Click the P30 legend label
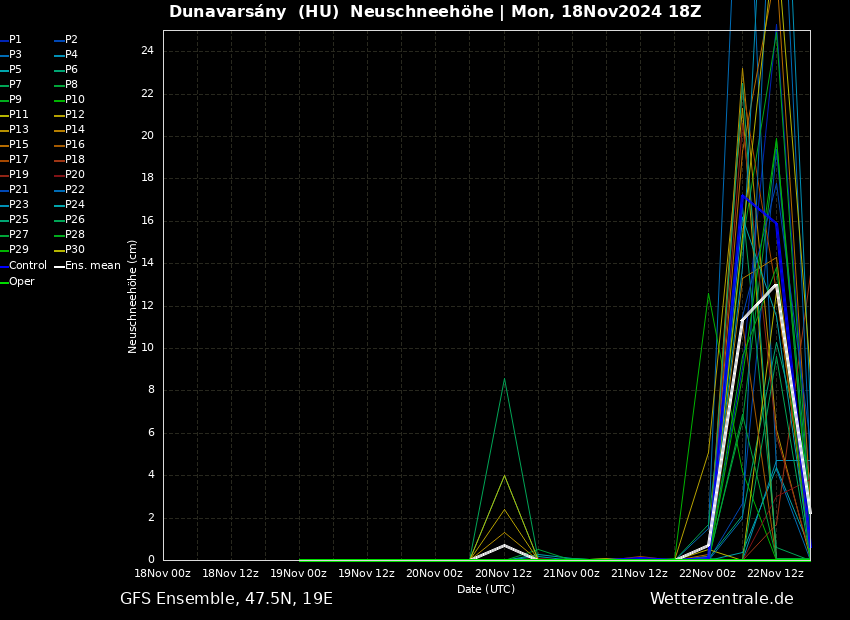Viewport: 850px width, 620px height. click(x=74, y=250)
